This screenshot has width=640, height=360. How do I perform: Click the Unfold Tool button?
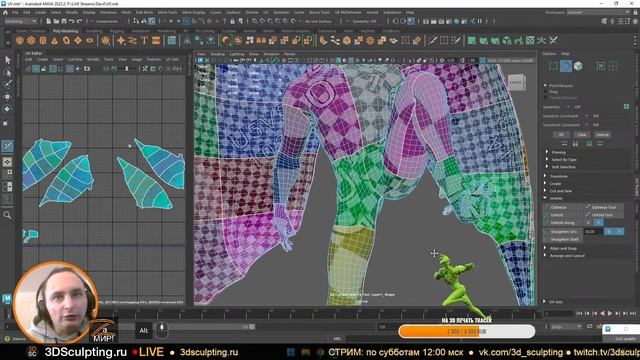604,215
